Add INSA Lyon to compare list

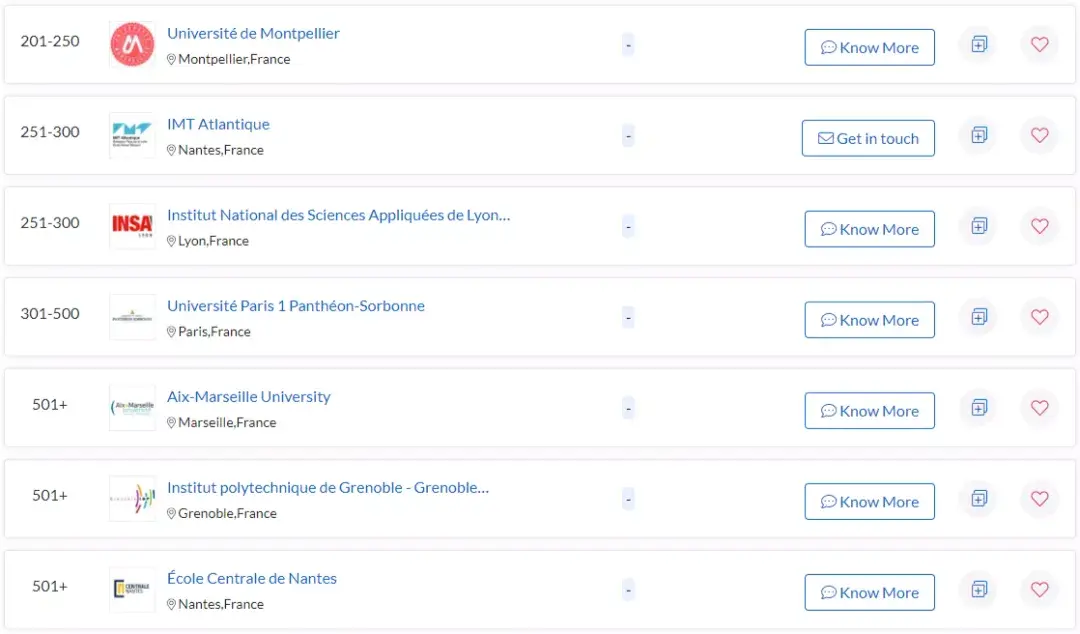click(x=979, y=226)
